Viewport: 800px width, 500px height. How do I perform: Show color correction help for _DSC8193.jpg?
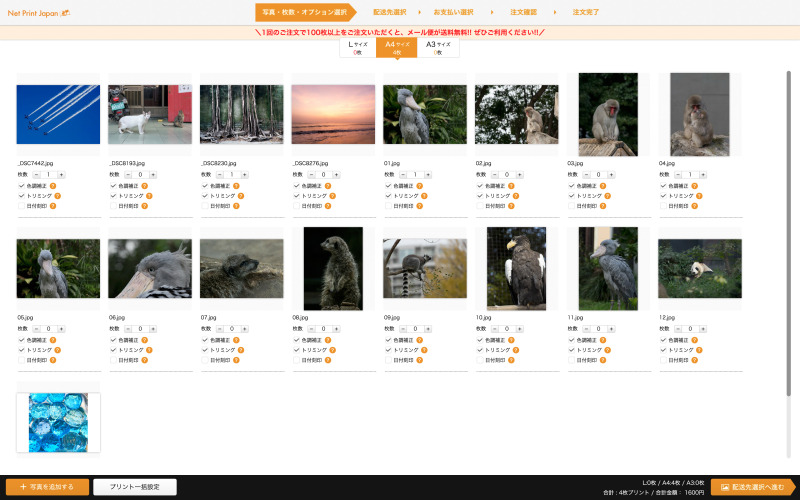coord(144,186)
